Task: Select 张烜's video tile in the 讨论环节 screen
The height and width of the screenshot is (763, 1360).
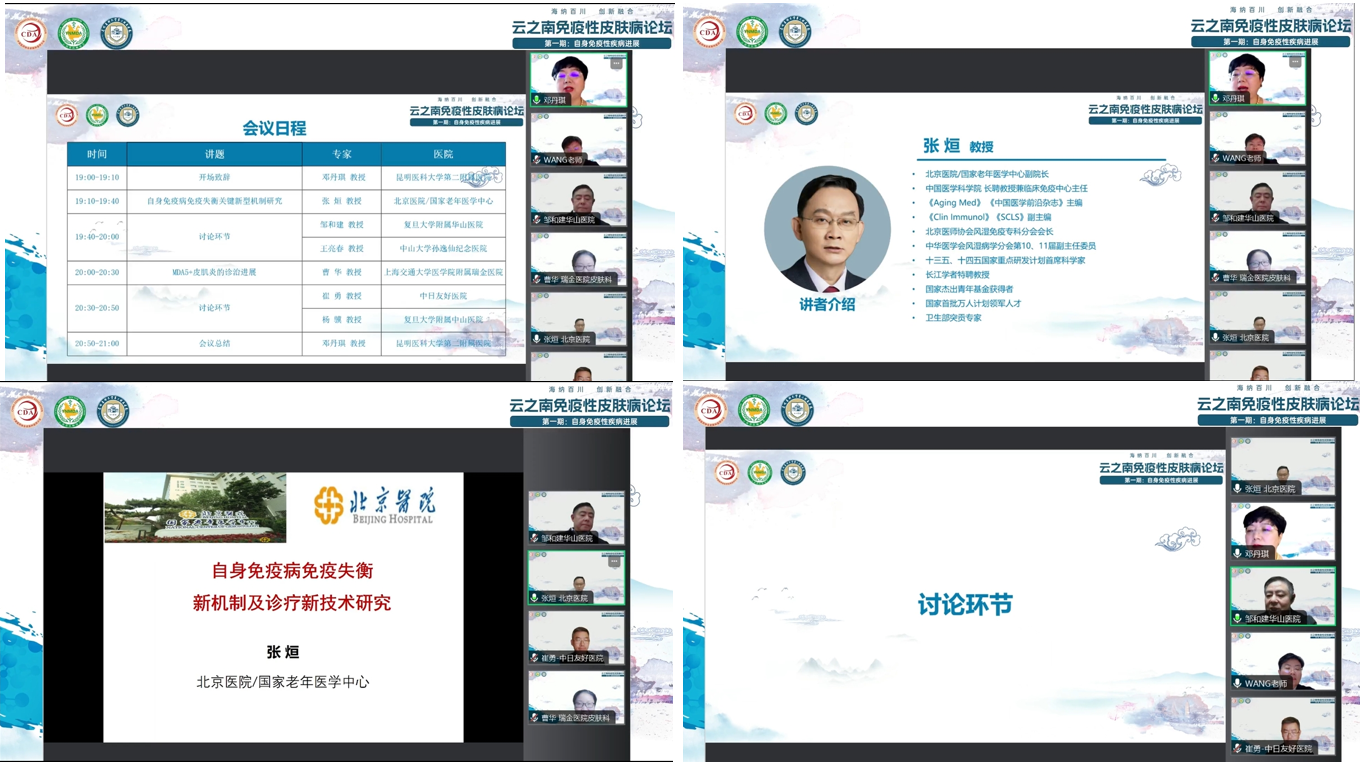Action: [x=1282, y=466]
